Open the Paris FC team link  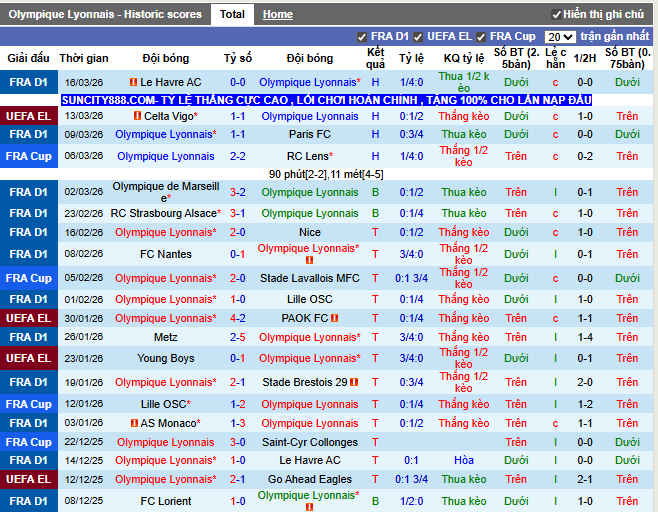coord(309,134)
